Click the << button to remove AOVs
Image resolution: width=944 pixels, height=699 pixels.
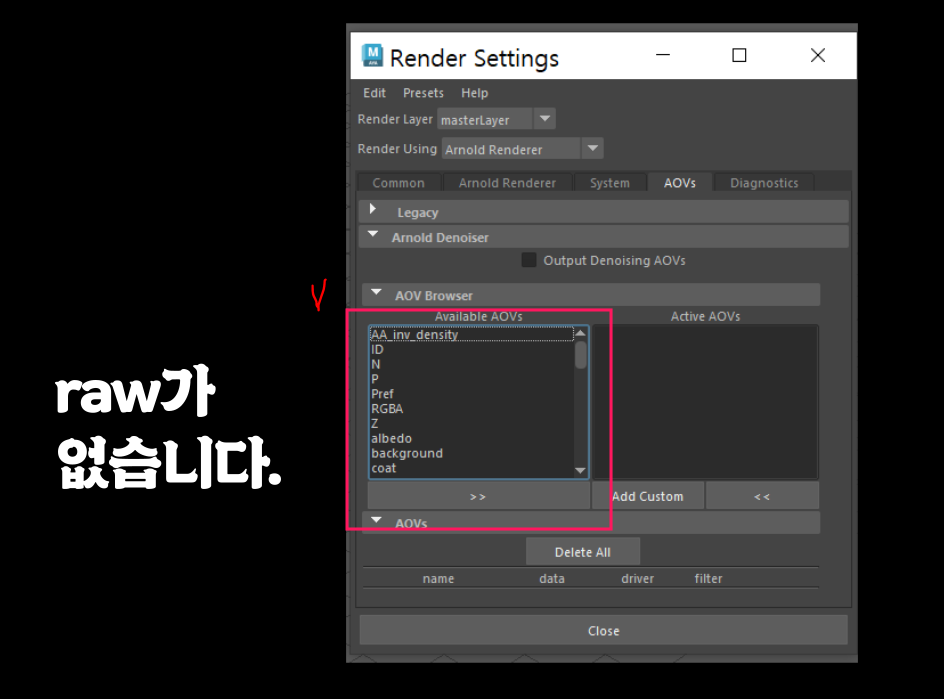pos(762,497)
